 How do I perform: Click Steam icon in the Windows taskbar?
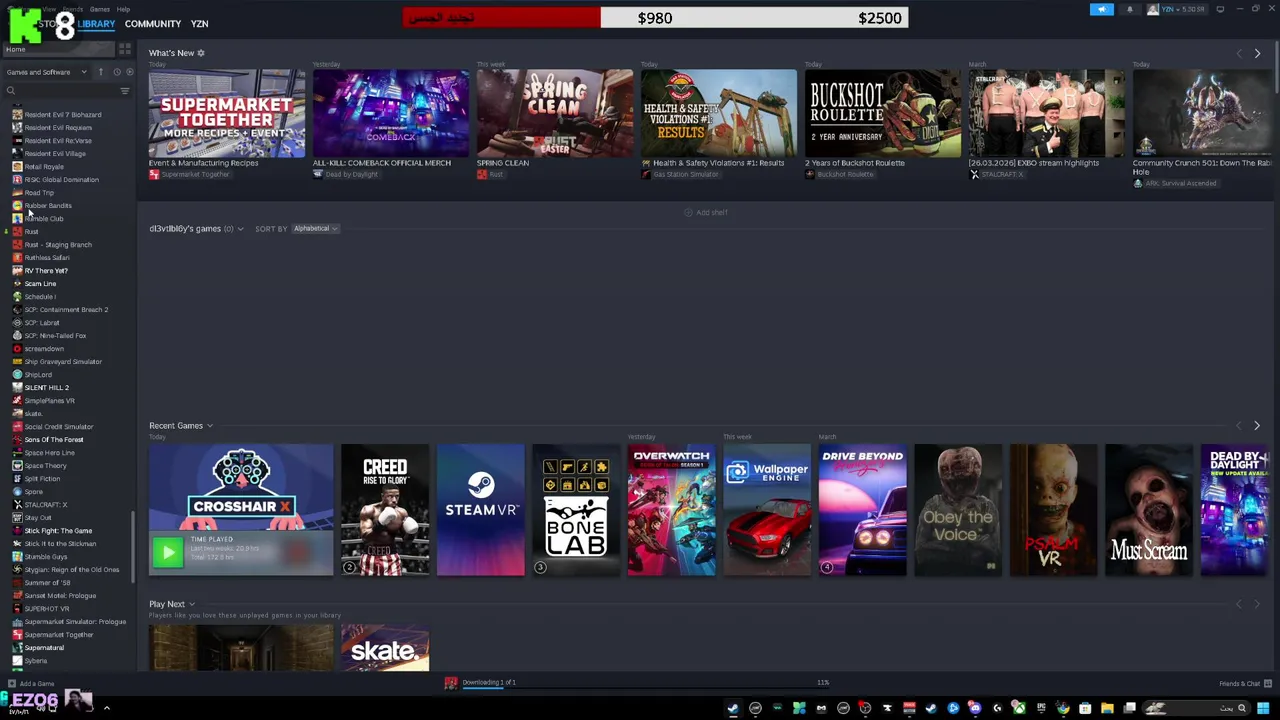pos(733,709)
